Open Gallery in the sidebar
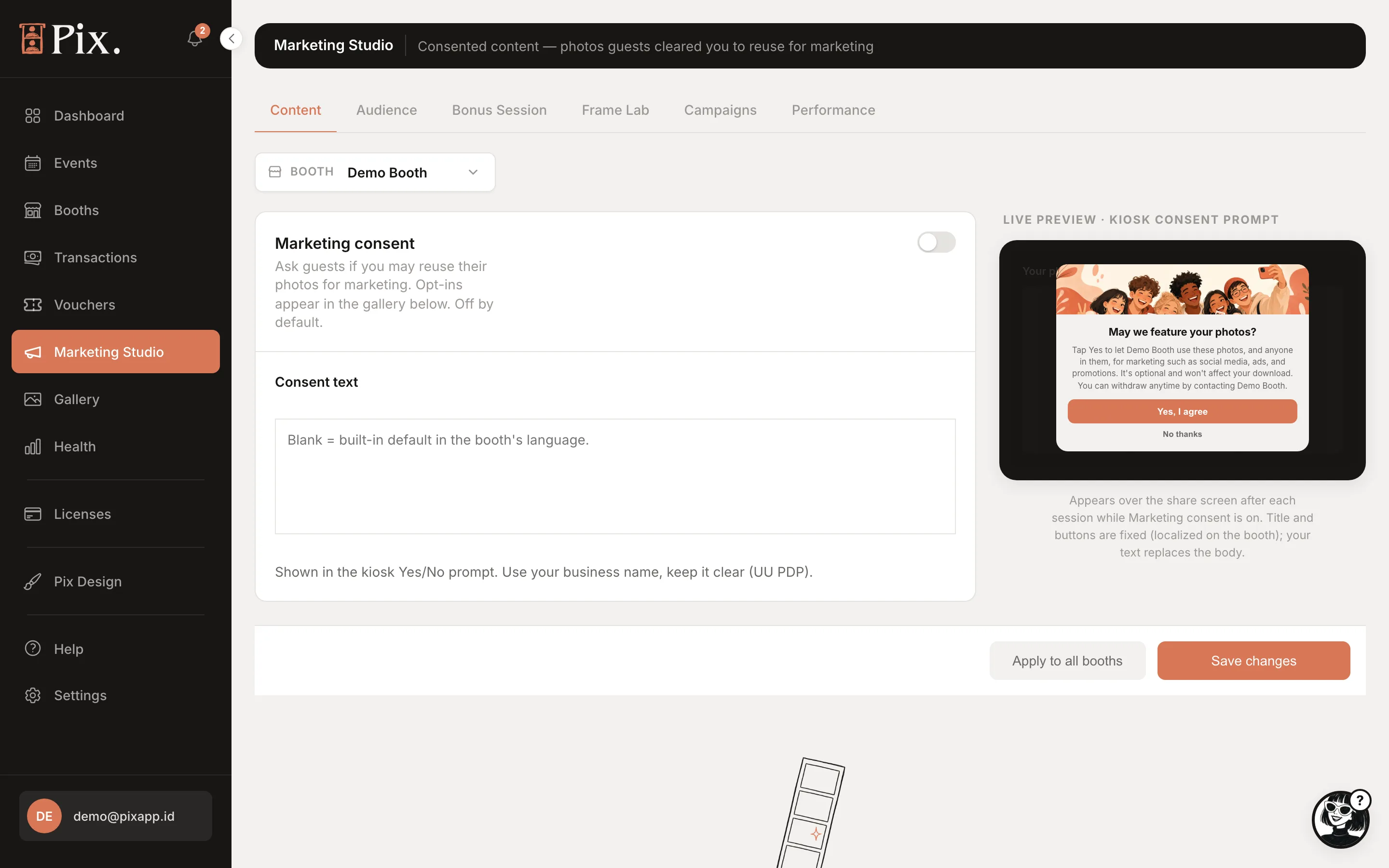Viewport: 1389px width, 868px height. click(x=115, y=399)
